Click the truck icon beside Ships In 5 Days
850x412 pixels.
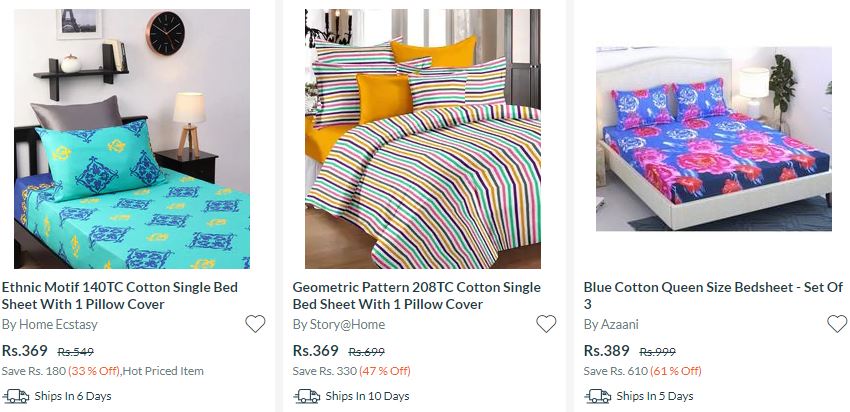click(x=598, y=396)
